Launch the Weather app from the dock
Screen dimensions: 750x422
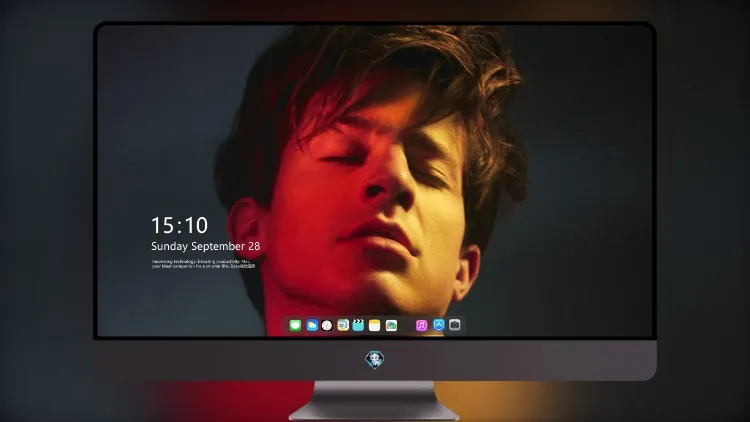[312, 325]
